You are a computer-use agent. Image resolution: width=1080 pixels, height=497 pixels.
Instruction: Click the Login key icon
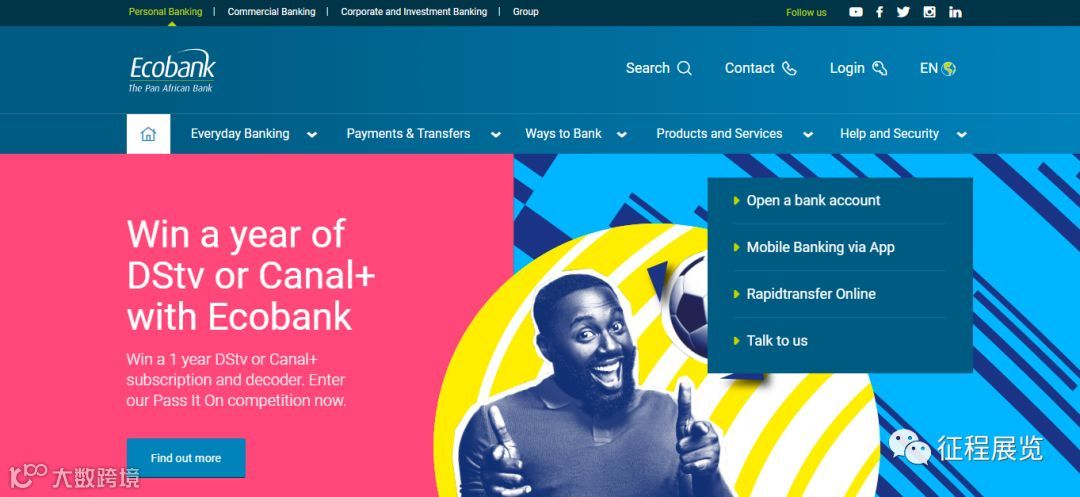point(880,68)
